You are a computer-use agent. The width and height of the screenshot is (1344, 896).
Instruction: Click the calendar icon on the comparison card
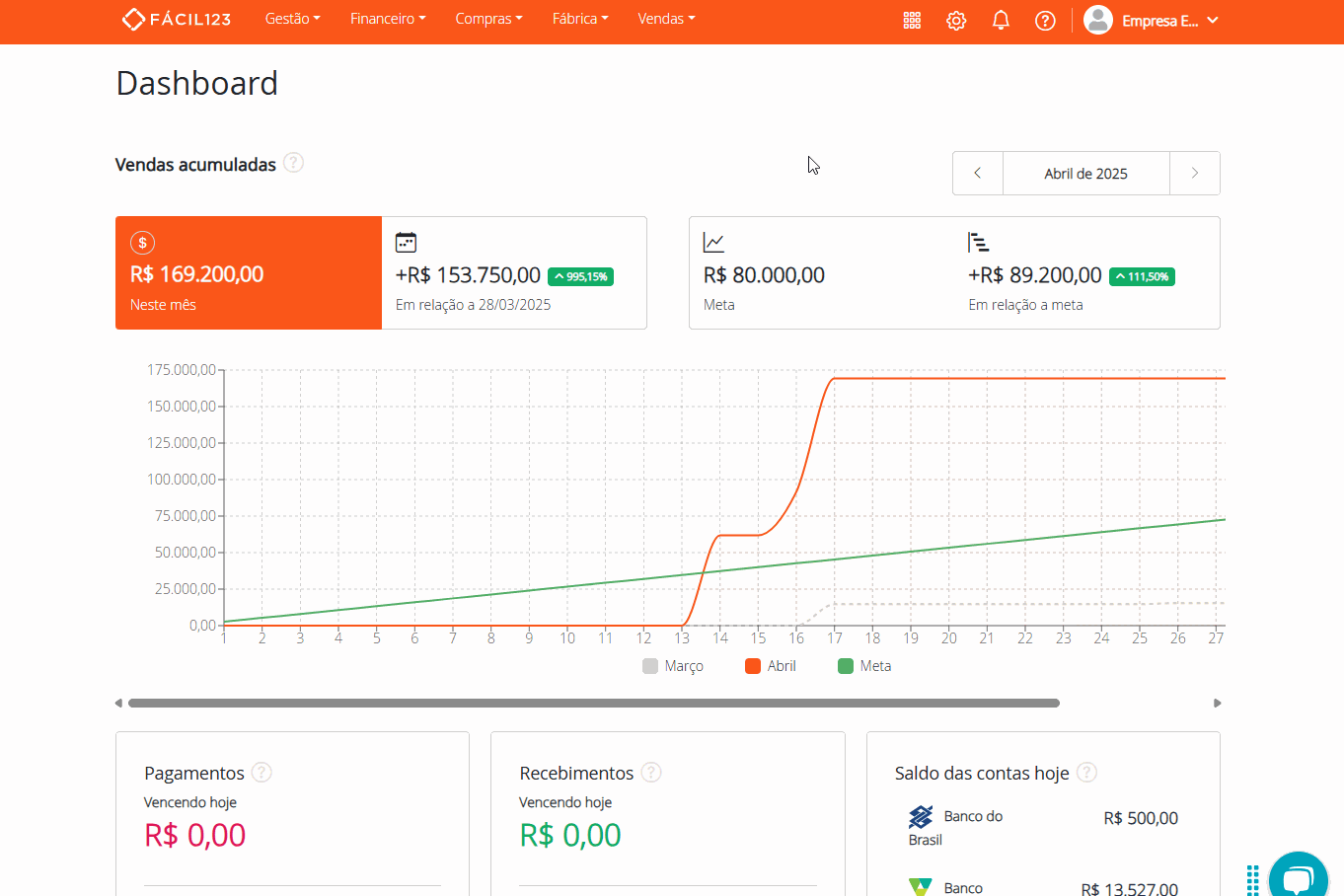pyautogui.click(x=406, y=242)
